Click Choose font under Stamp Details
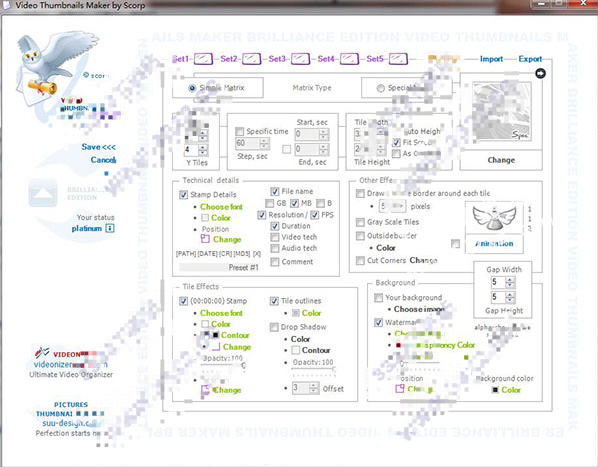This screenshot has height=467, width=598. 221,207
